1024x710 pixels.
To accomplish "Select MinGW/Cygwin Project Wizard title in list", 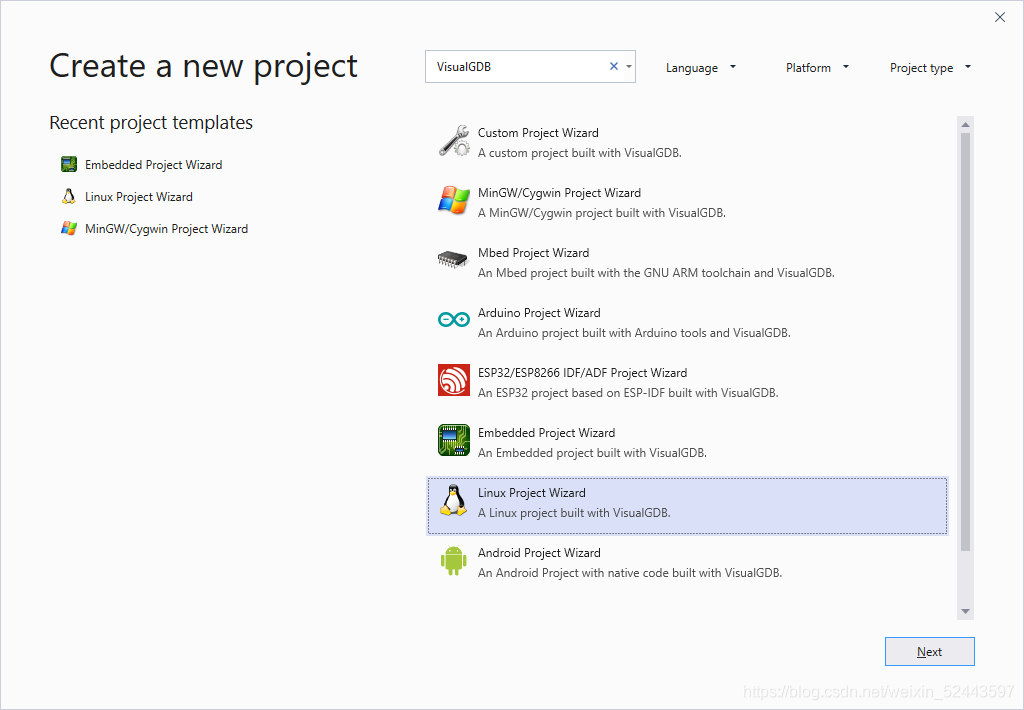I will 560,193.
